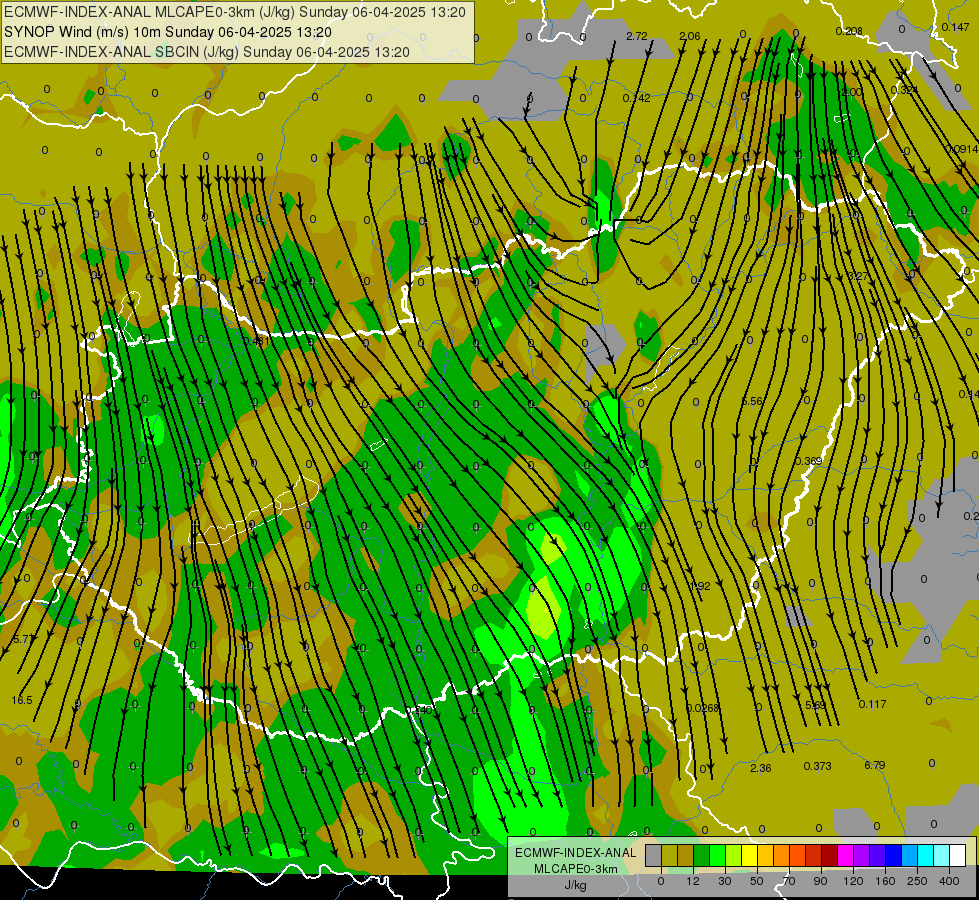The width and height of the screenshot is (979, 900).
Task: Choose the red-orange legend swatch above 70
Action: click(798, 855)
